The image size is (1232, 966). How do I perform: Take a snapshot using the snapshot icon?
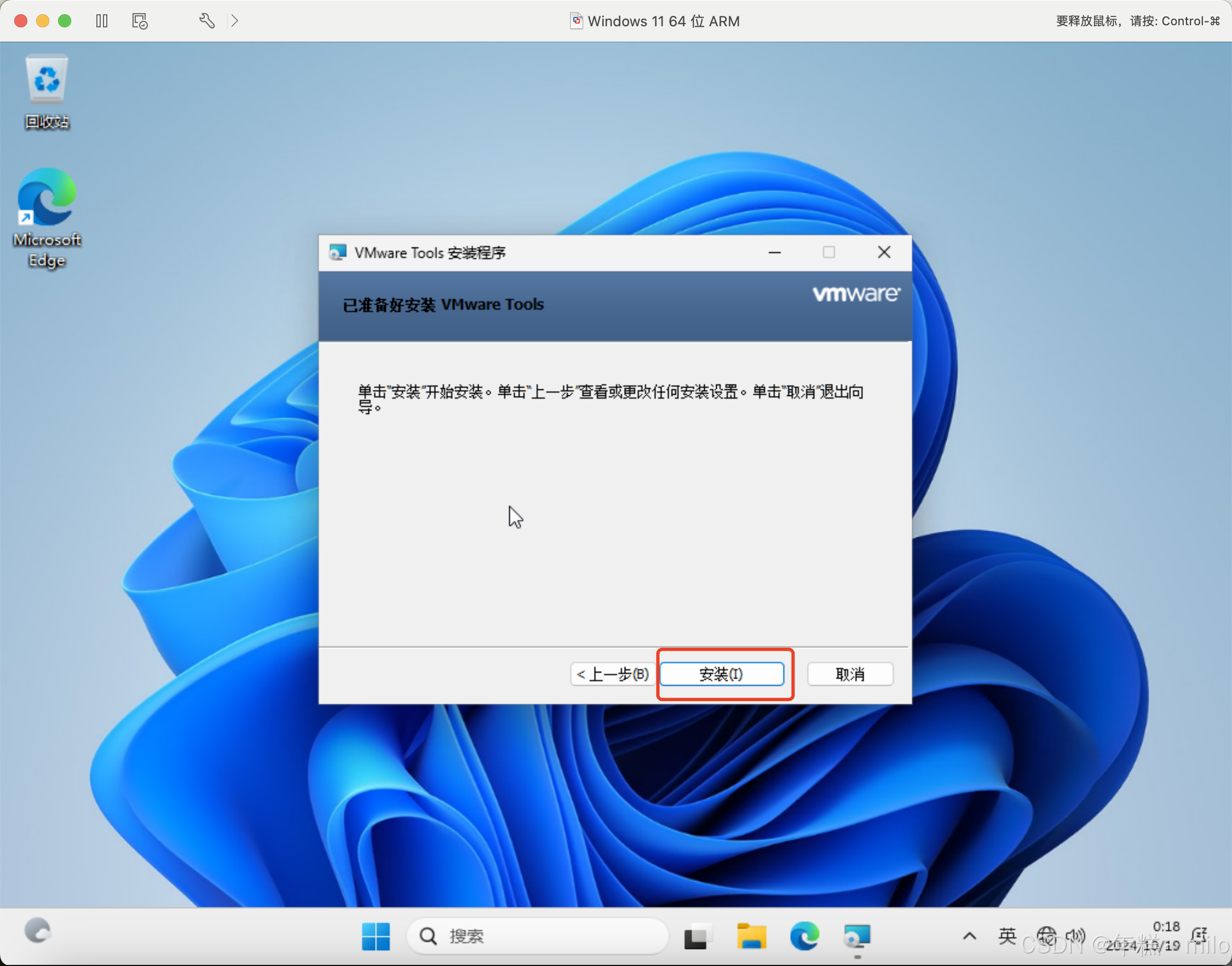(x=139, y=20)
